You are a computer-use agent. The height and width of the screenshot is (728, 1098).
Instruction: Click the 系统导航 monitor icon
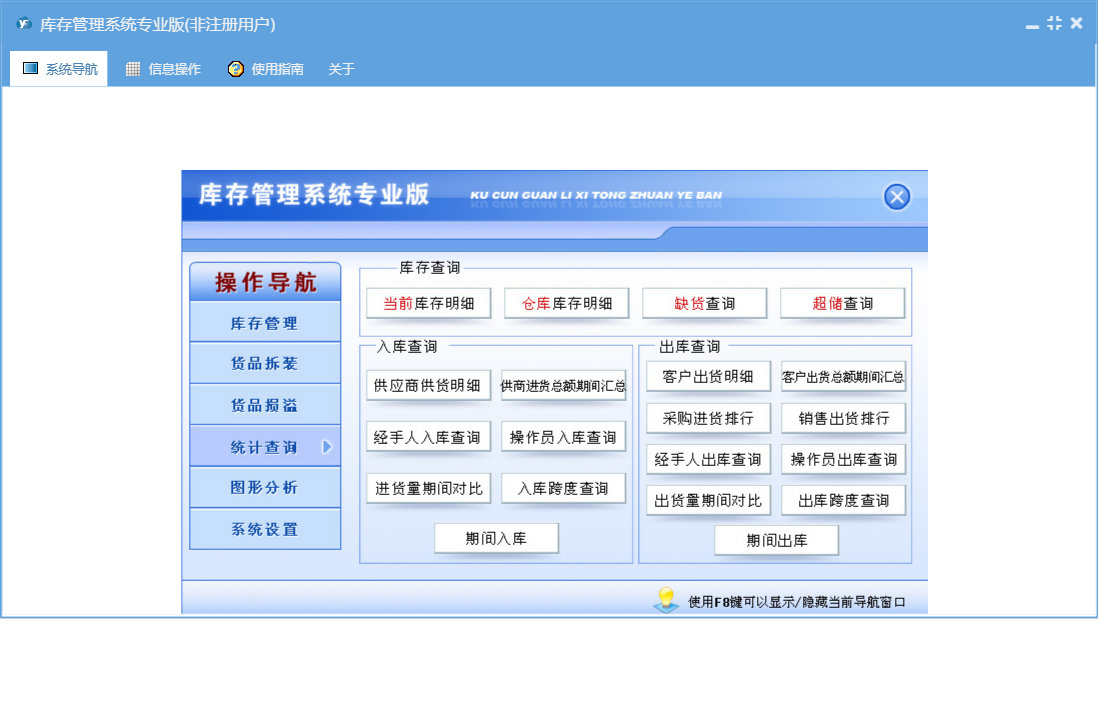pos(30,69)
